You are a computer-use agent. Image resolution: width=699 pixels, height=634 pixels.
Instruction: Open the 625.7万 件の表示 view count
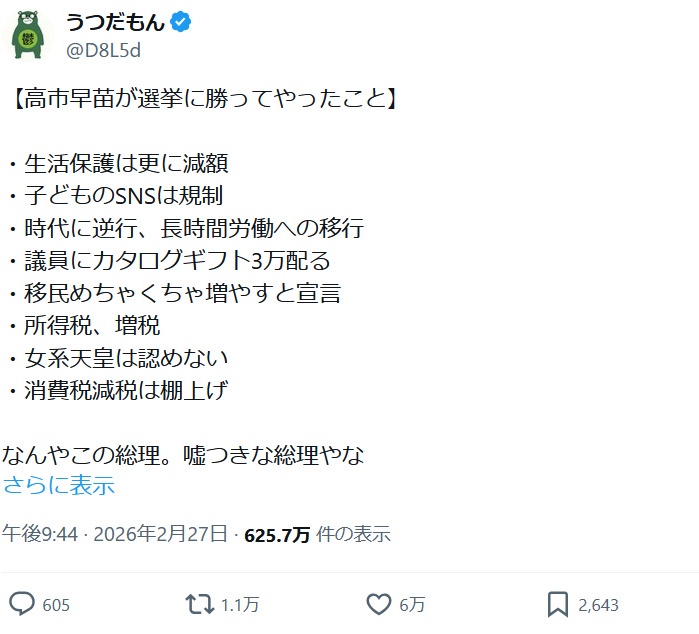(316, 534)
